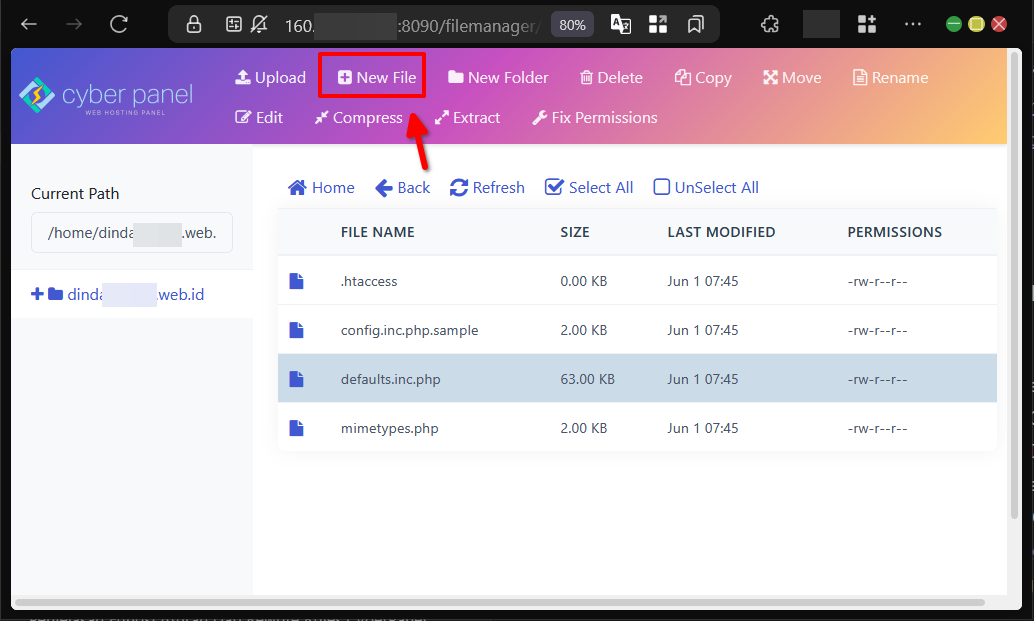Click the Current Path input field
1034x621 pixels.
click(x=131, y=234)
